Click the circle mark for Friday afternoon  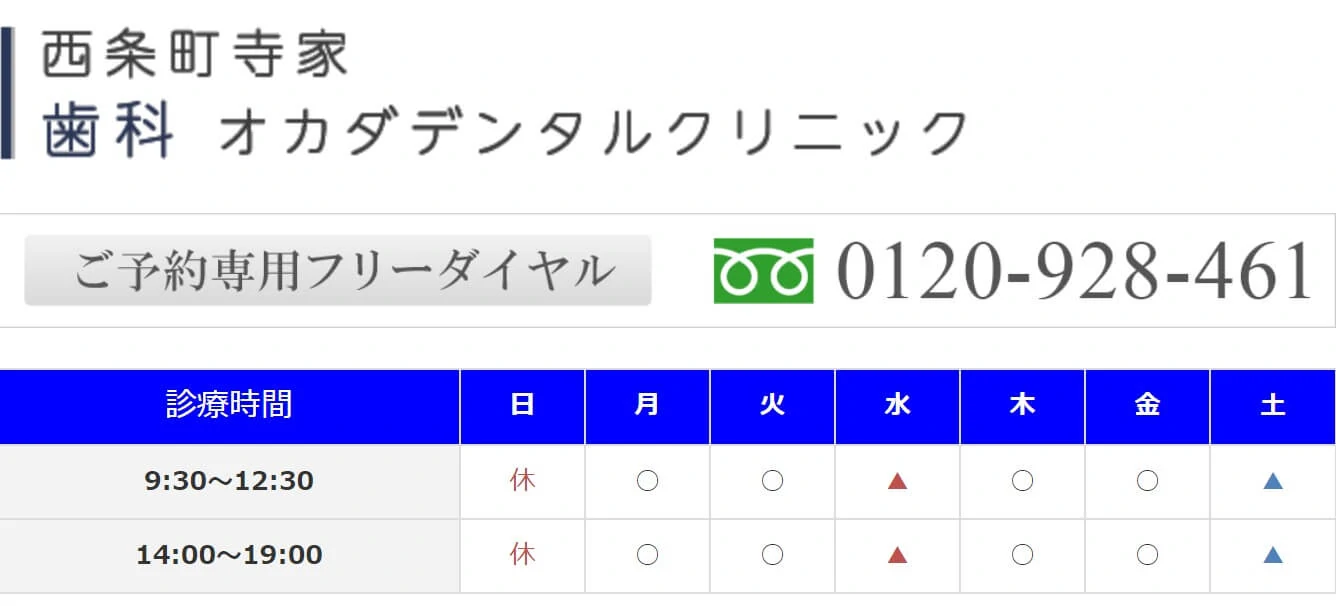pyautogui.click(x=1147, y=555)
